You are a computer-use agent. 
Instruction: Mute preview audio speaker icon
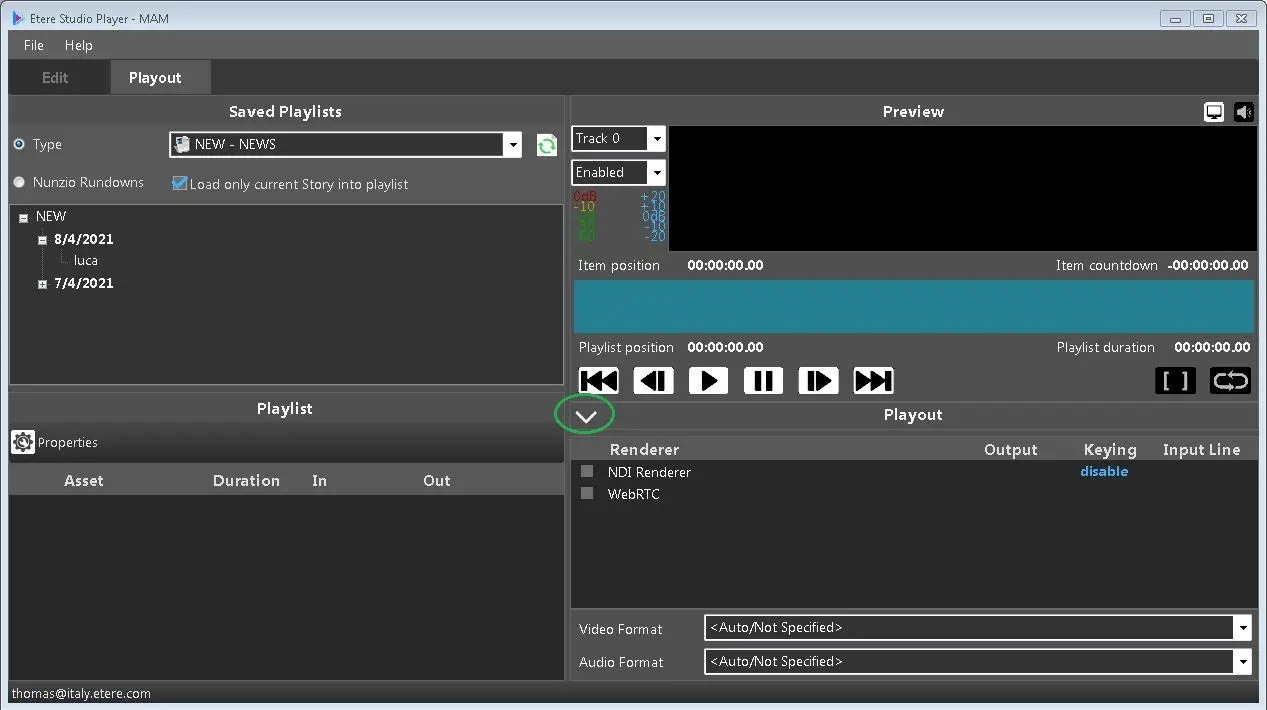click(1244, 112)
